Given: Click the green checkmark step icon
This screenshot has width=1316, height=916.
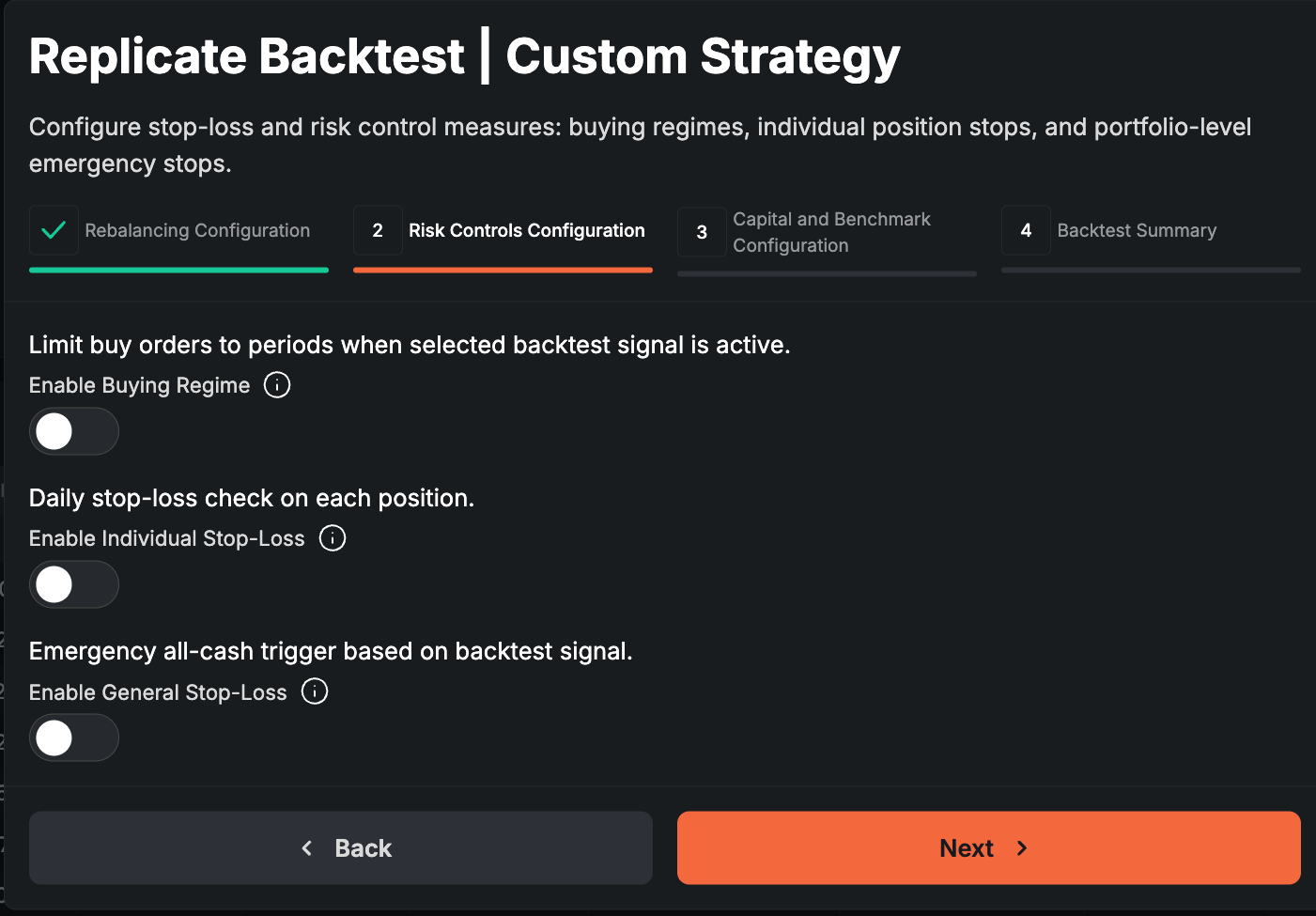Looking at the screenshot, I should pyautogui.click(x=54, y=230).
